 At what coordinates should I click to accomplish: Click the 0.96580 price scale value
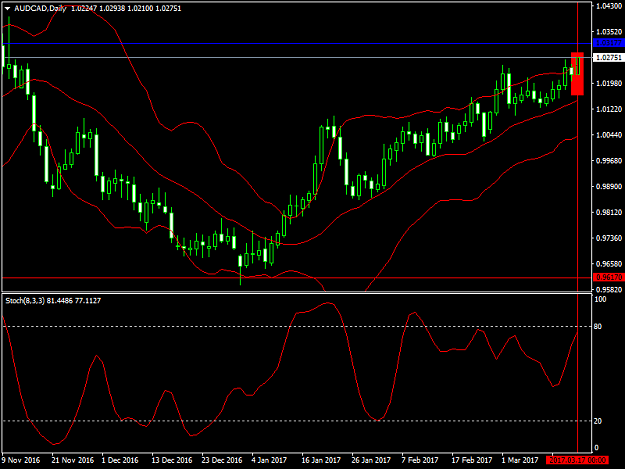pos(609,264)
